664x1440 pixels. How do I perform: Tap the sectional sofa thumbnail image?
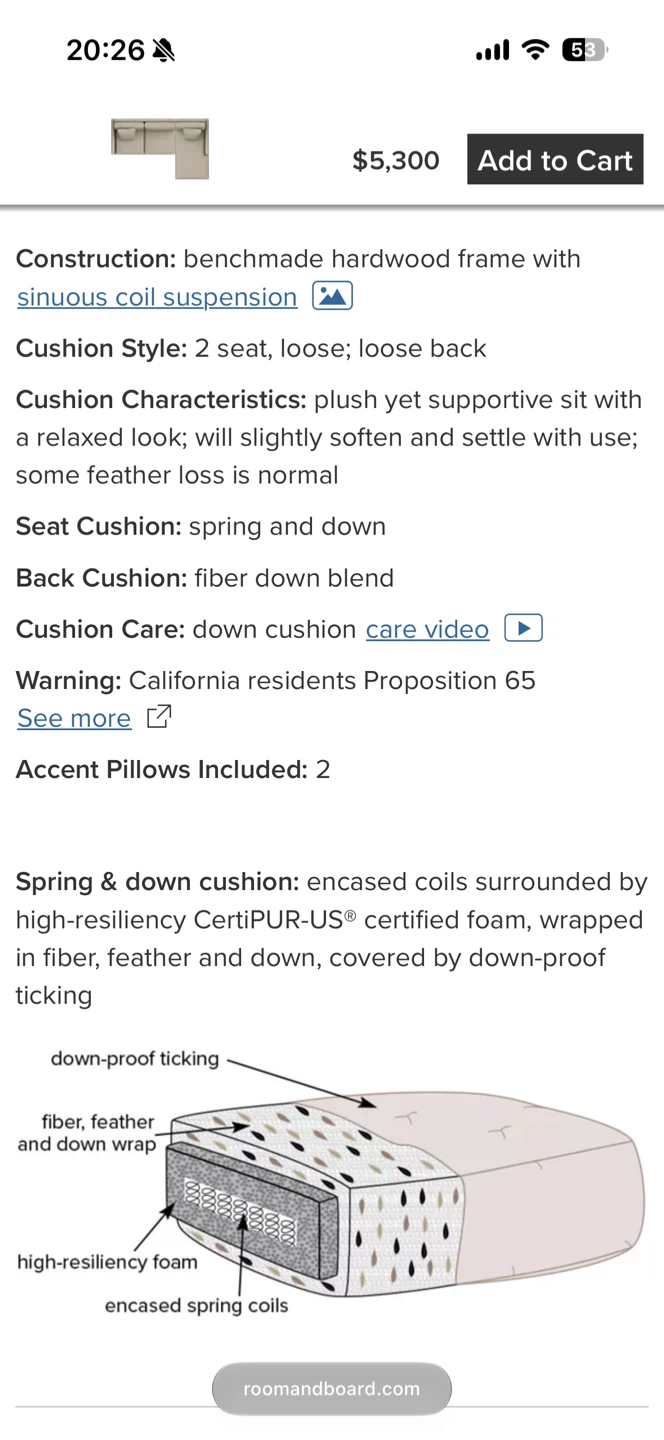pos(160,149)
